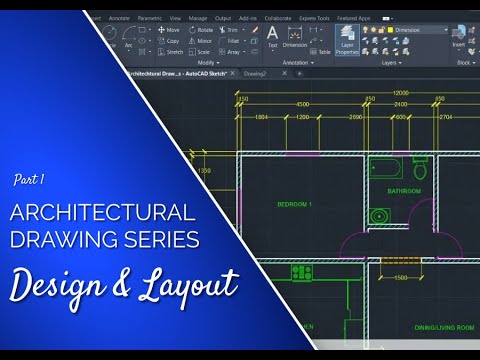Click the yellow layer color swatch
Screen dimensions: 480x360
click(x=390, y=30)
